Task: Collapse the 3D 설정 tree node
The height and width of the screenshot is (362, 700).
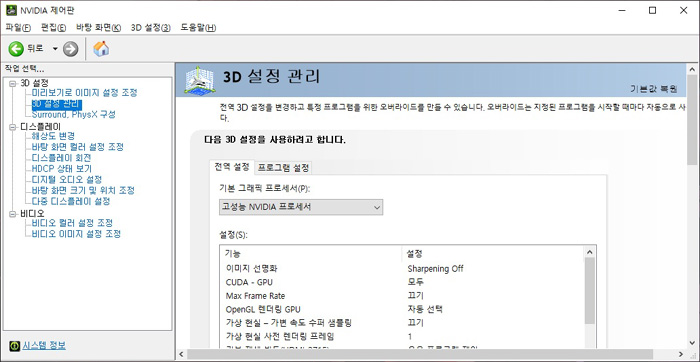Action: (x=13, y=83)
